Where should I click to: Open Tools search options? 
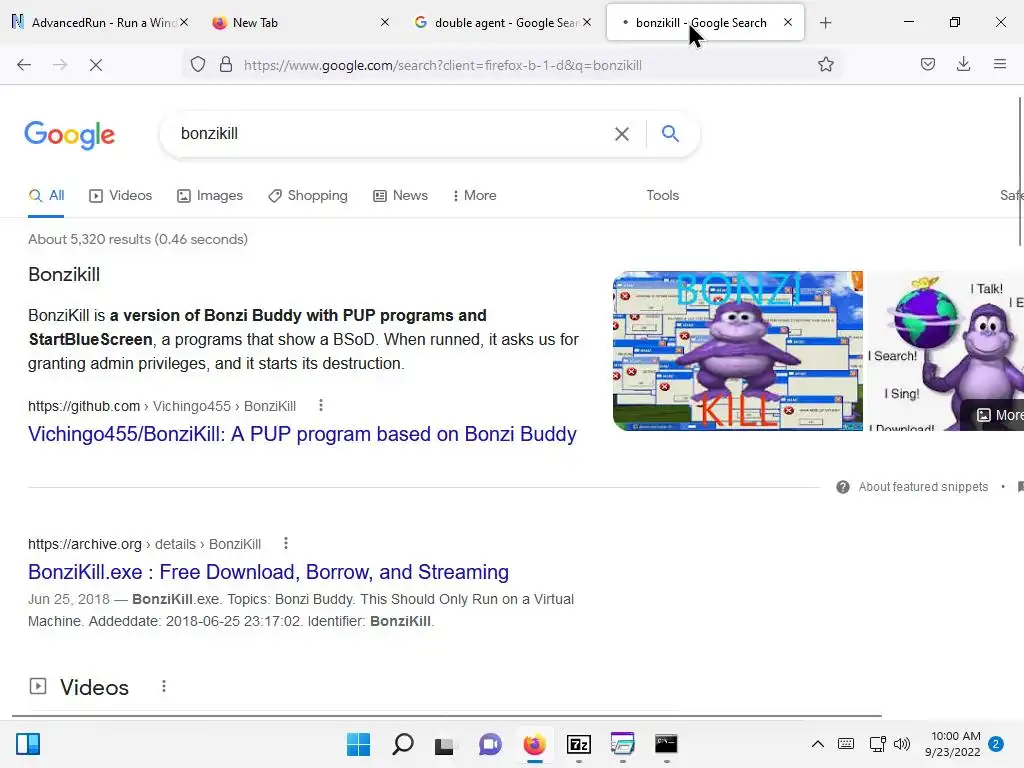662,195
